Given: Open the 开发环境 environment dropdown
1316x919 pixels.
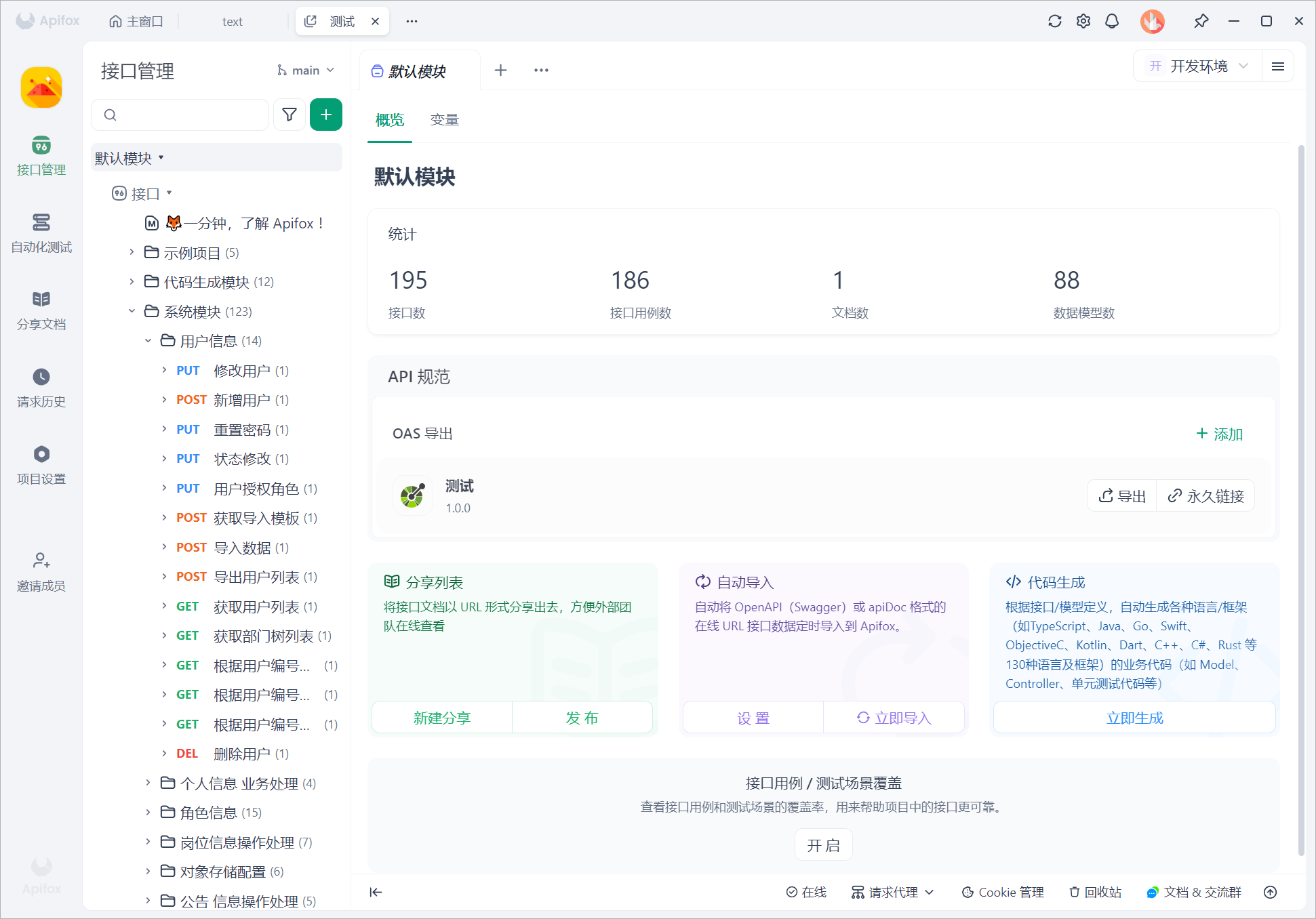Looking at the screenshot, I should click(1197, 66).
